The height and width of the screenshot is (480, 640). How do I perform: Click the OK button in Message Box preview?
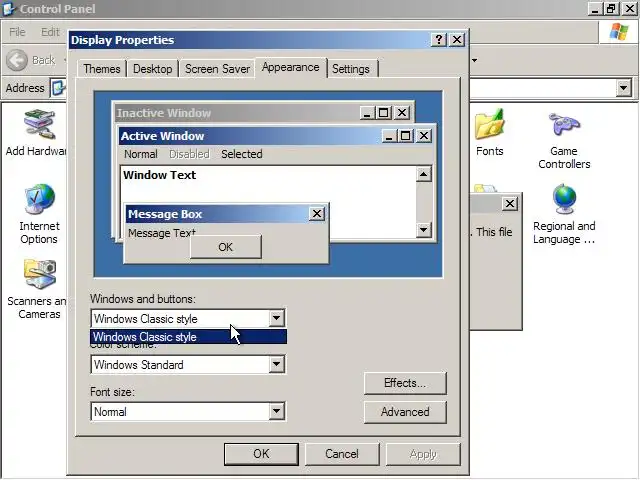[x=226, y=247]
